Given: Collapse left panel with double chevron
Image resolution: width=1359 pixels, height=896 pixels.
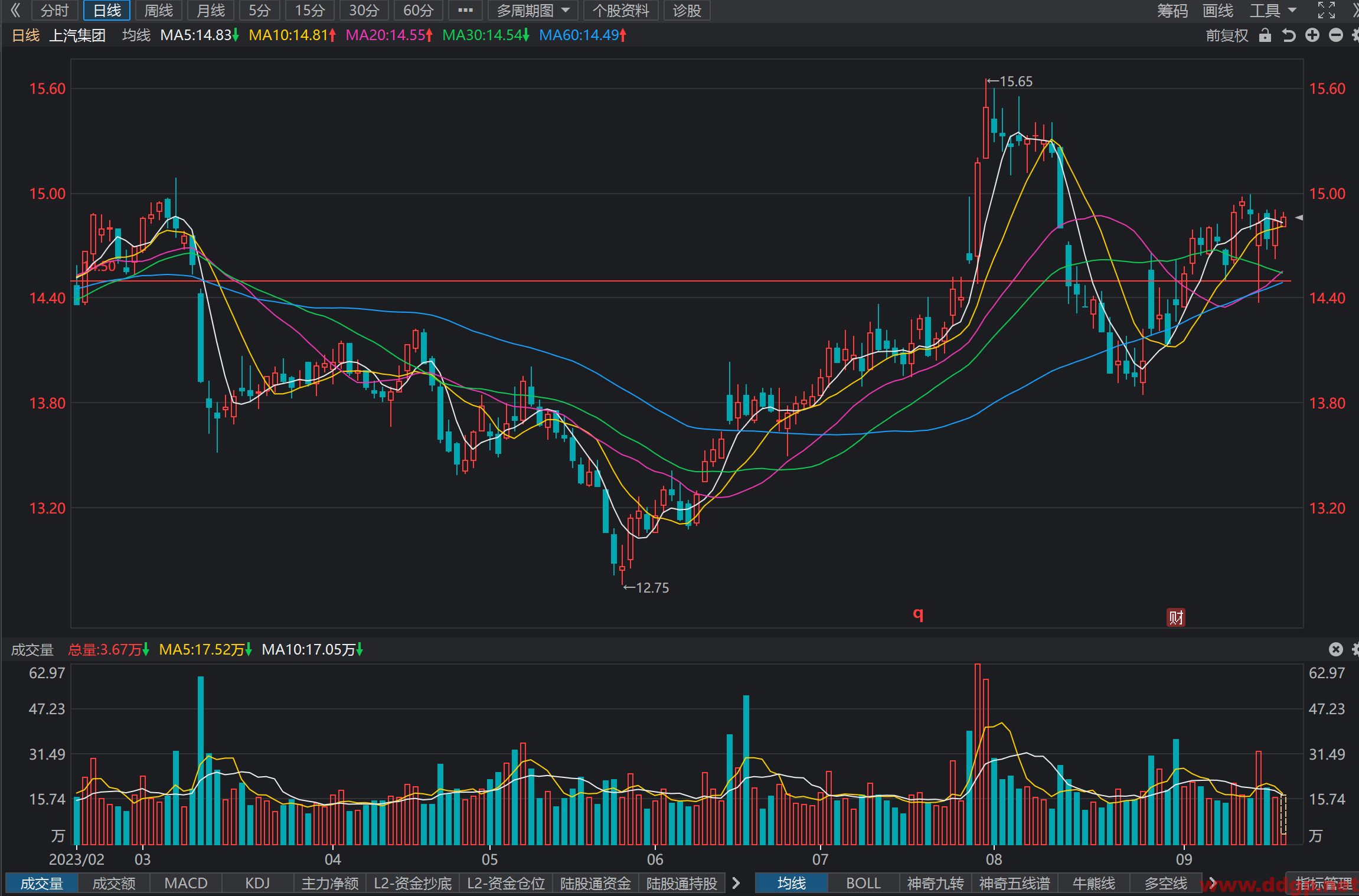Looking at the screenshot, I should point(15,10).
